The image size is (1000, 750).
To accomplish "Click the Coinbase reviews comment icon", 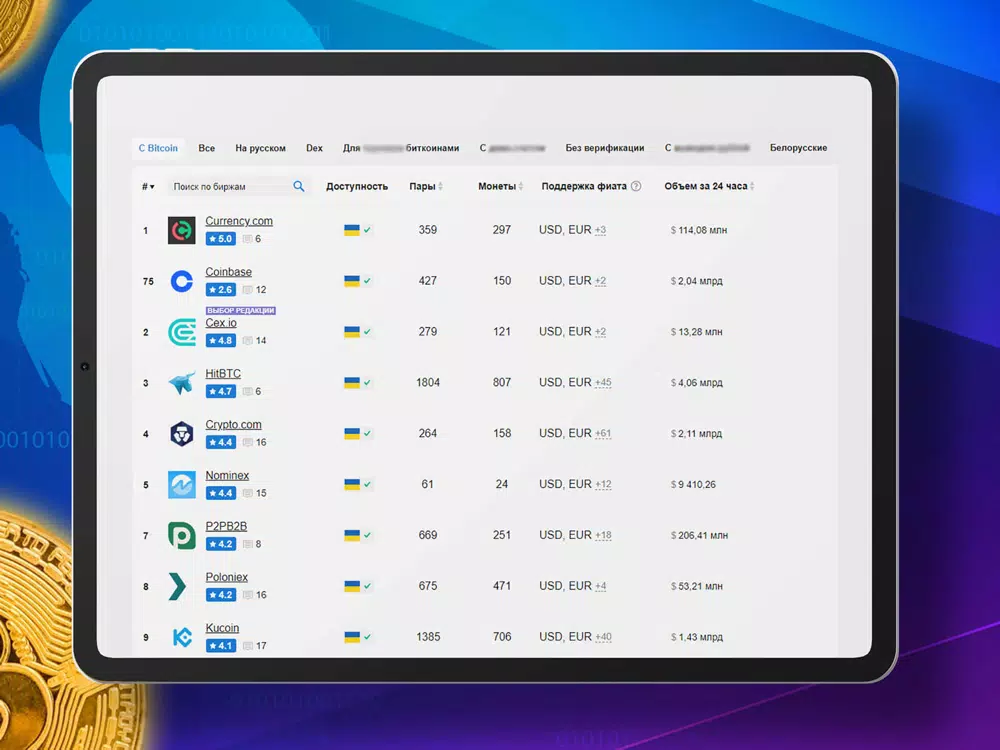I will click(x=247, y=290).
